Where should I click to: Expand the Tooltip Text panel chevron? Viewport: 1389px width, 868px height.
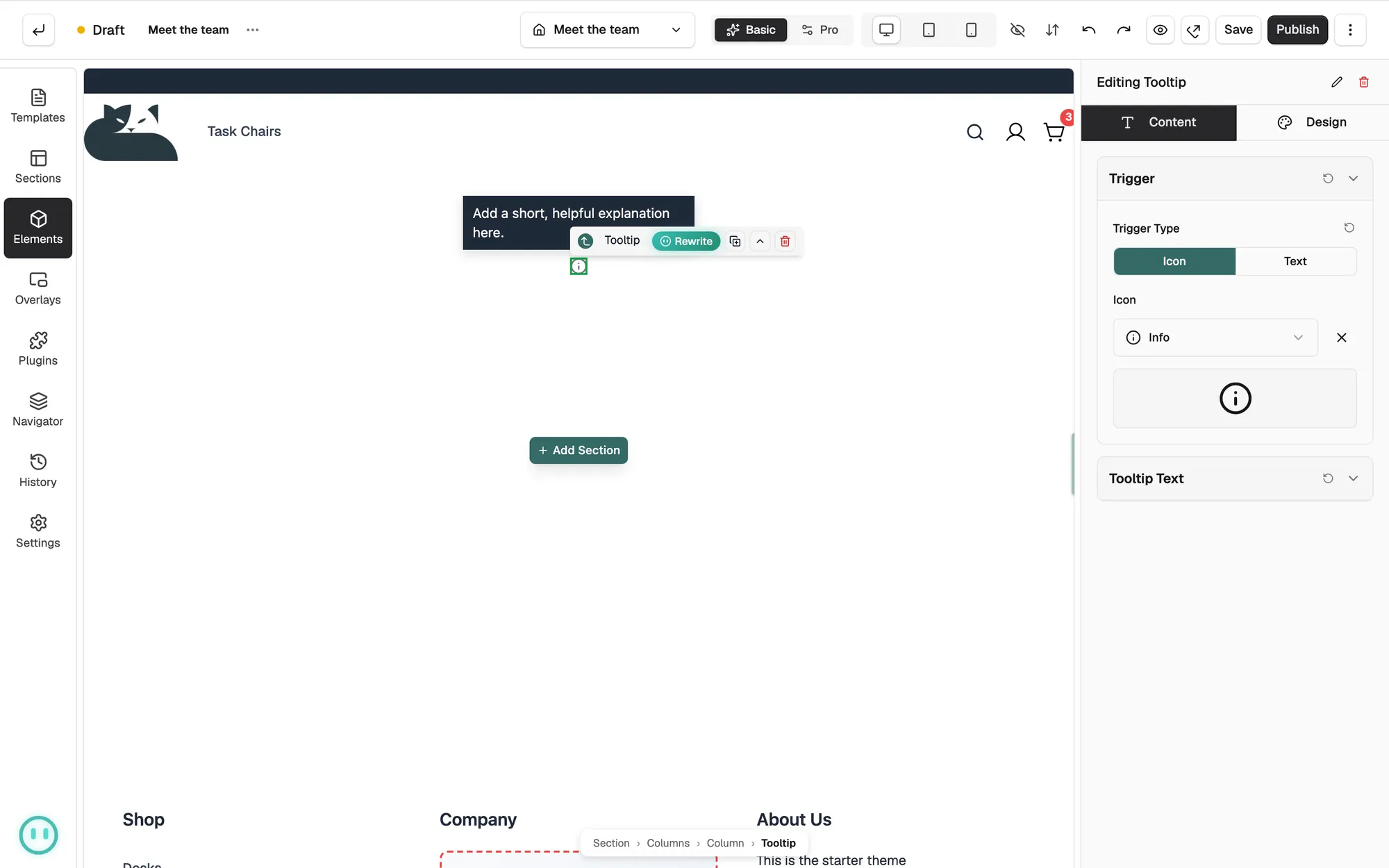click(x=1353, y=478)
